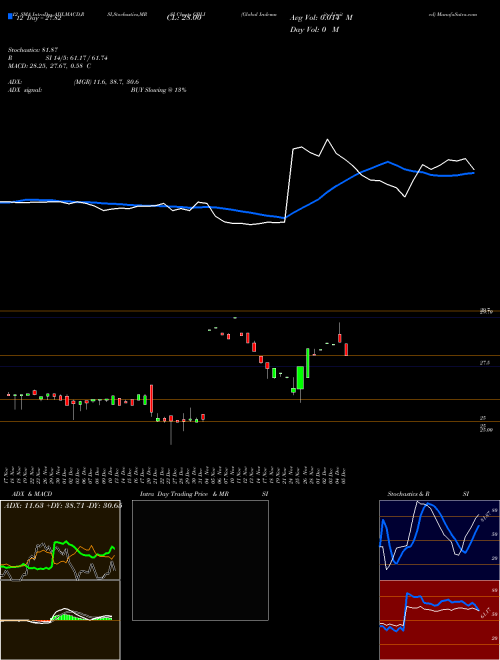Viewport: 500px width, 660px height.
Task: Select the 'Avg Vol: 0.014 M' text
Action: coord(321,18)
